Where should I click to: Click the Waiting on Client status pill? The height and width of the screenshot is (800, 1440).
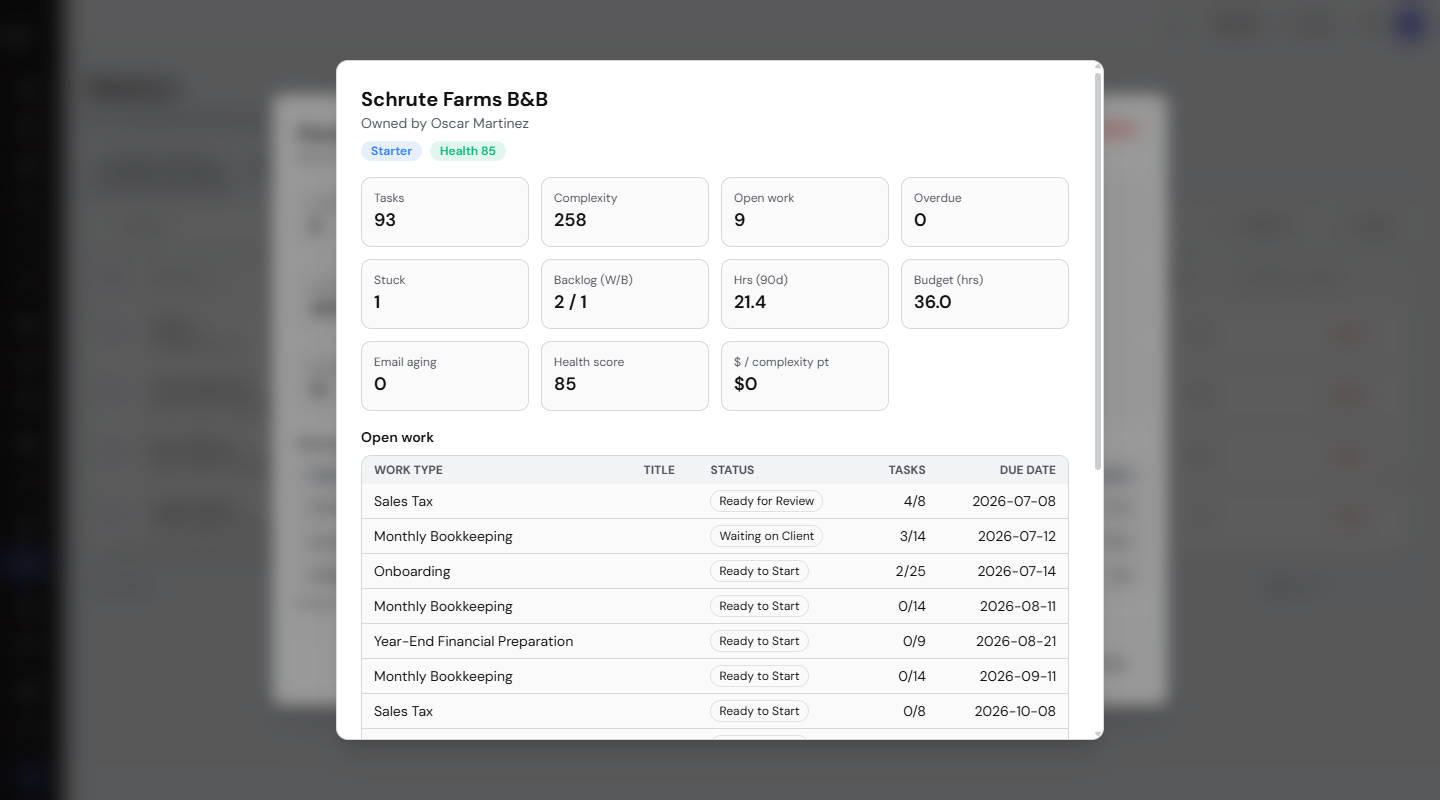tap(766, 536)
